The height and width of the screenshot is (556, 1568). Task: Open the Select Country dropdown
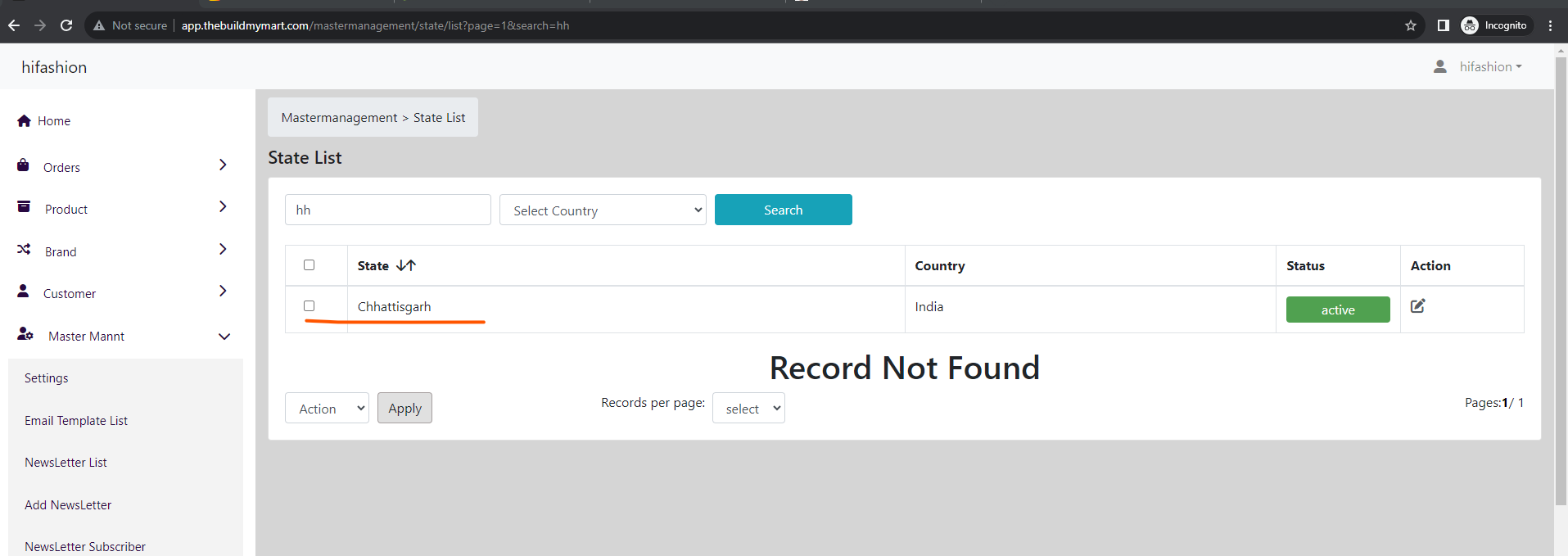603,210
